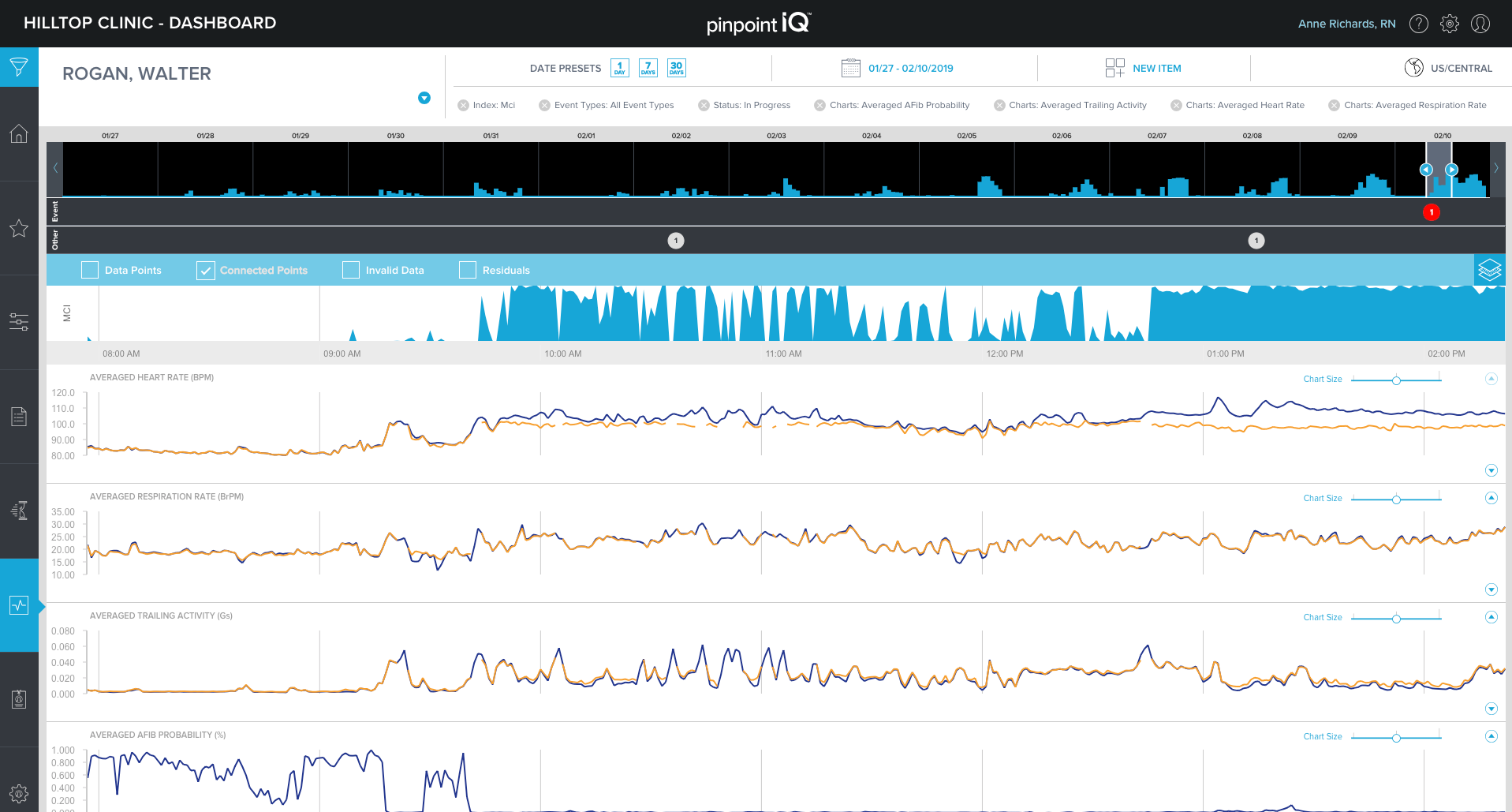The image size is (1512, 812).
Task: Select the Favorites star in the sidebar
Action: tap(19, 229)
